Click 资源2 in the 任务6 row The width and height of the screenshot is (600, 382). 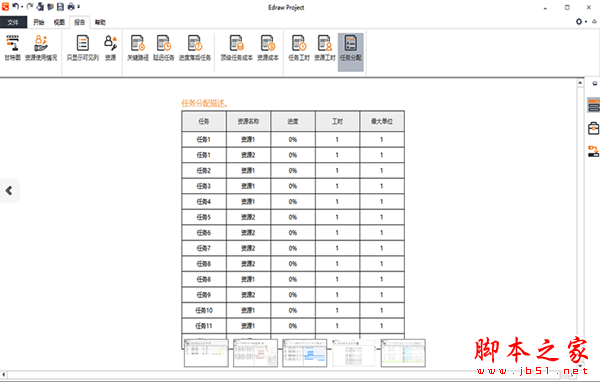point(248,233)
